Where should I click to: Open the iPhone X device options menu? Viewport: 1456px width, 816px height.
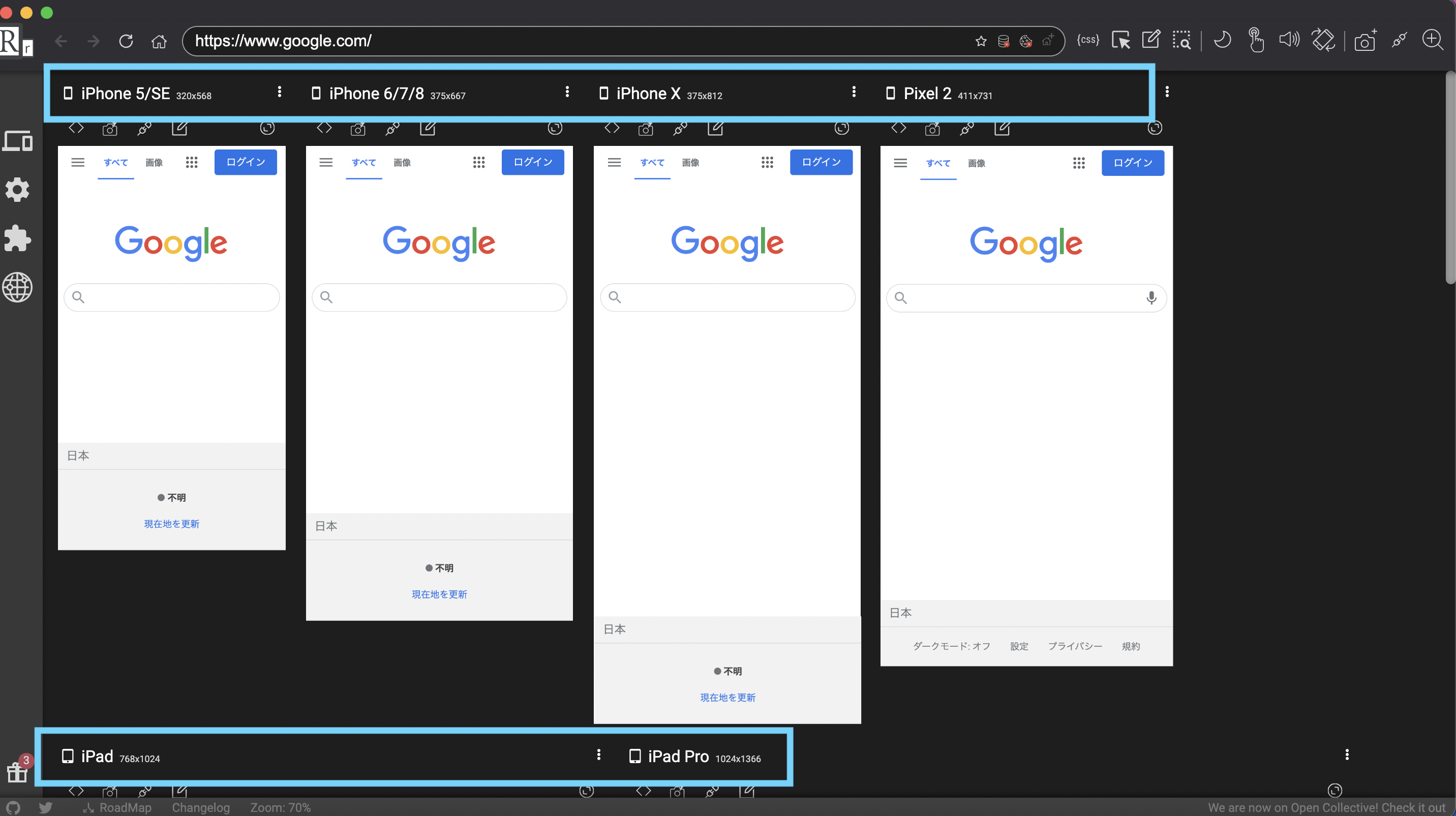tap(854, 92)
